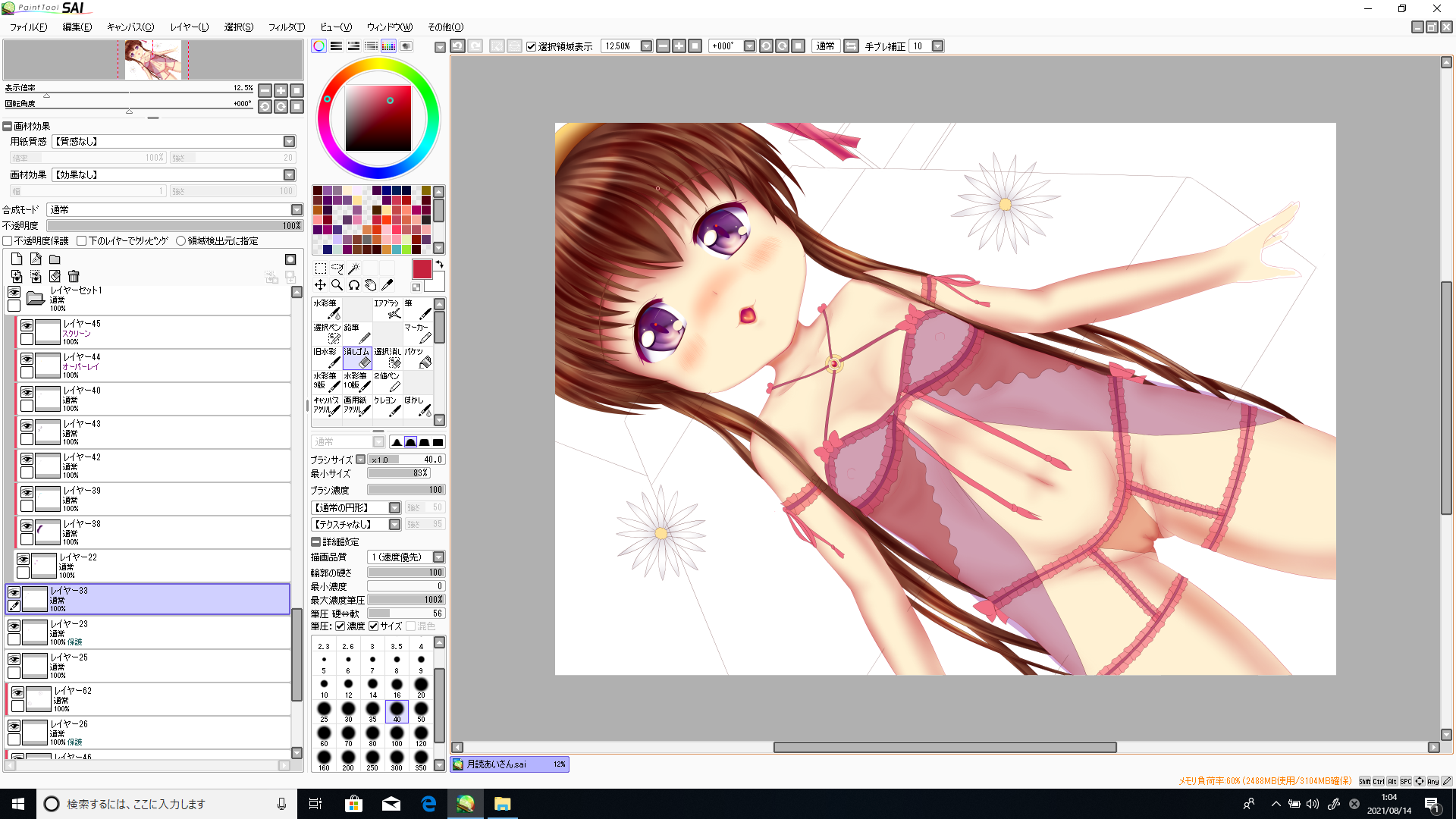The height and width of the screenshot is (819, 1456).
Task: Select 領域検出元に指定 radio button
Action: 180,241
